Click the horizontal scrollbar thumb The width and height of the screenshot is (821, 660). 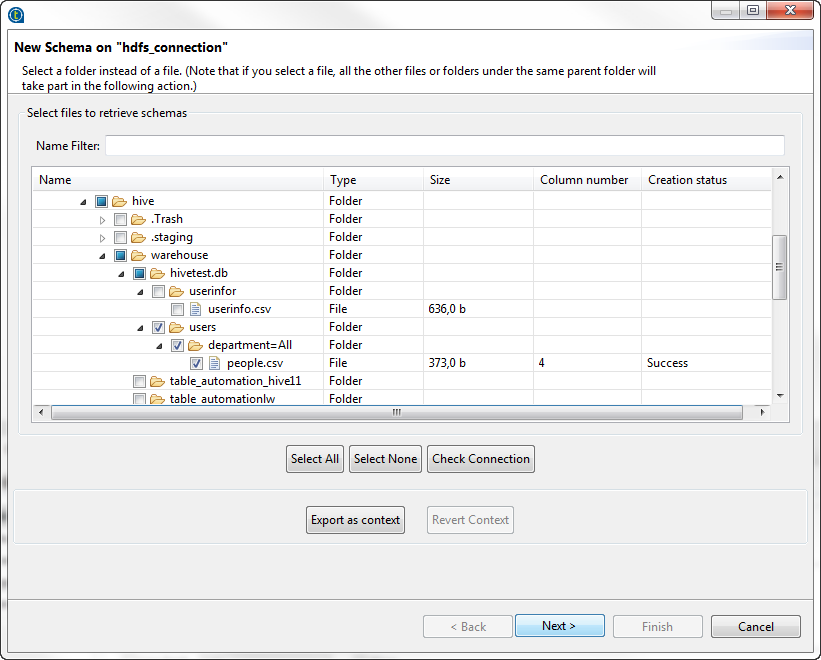tap(396, 412)
